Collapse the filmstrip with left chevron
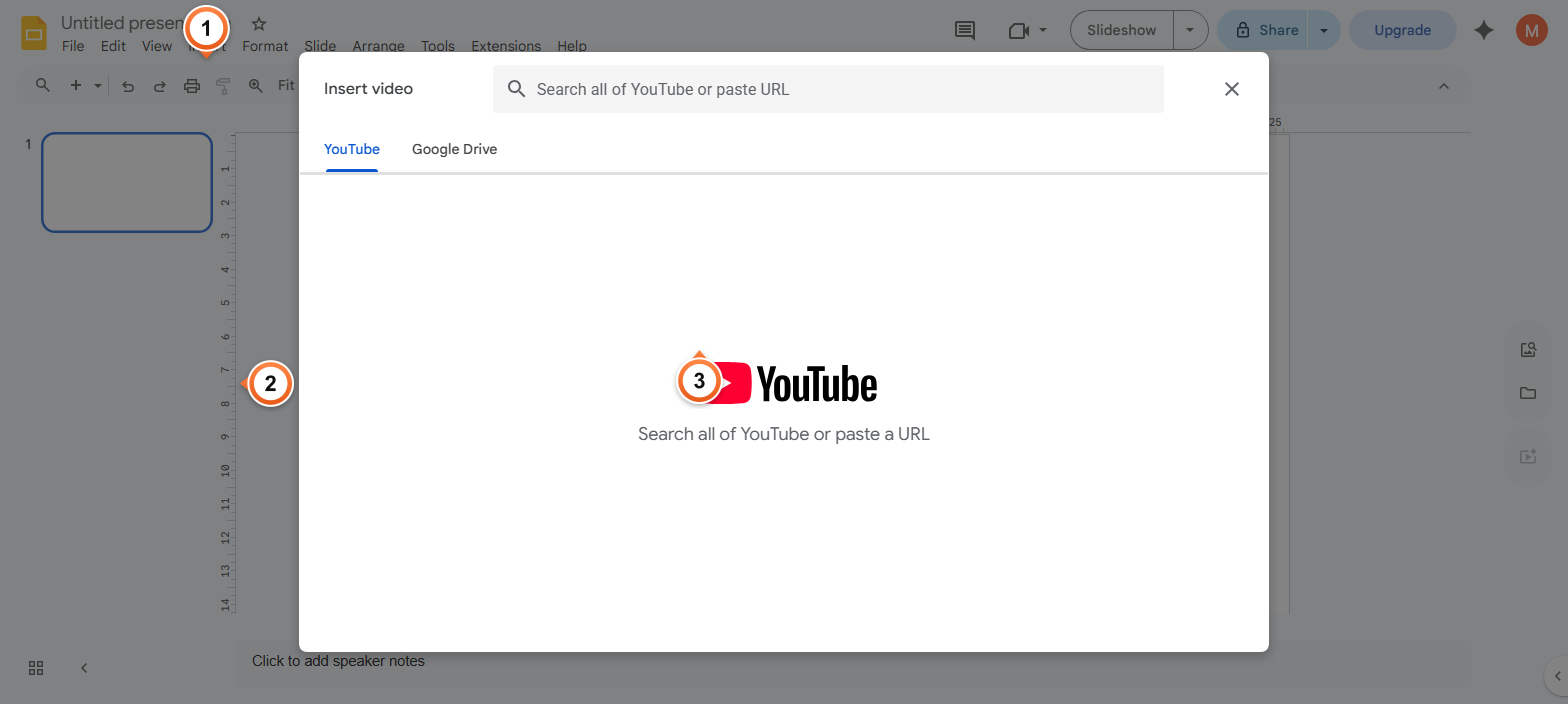1568x704 pixels. click(84, 667)
